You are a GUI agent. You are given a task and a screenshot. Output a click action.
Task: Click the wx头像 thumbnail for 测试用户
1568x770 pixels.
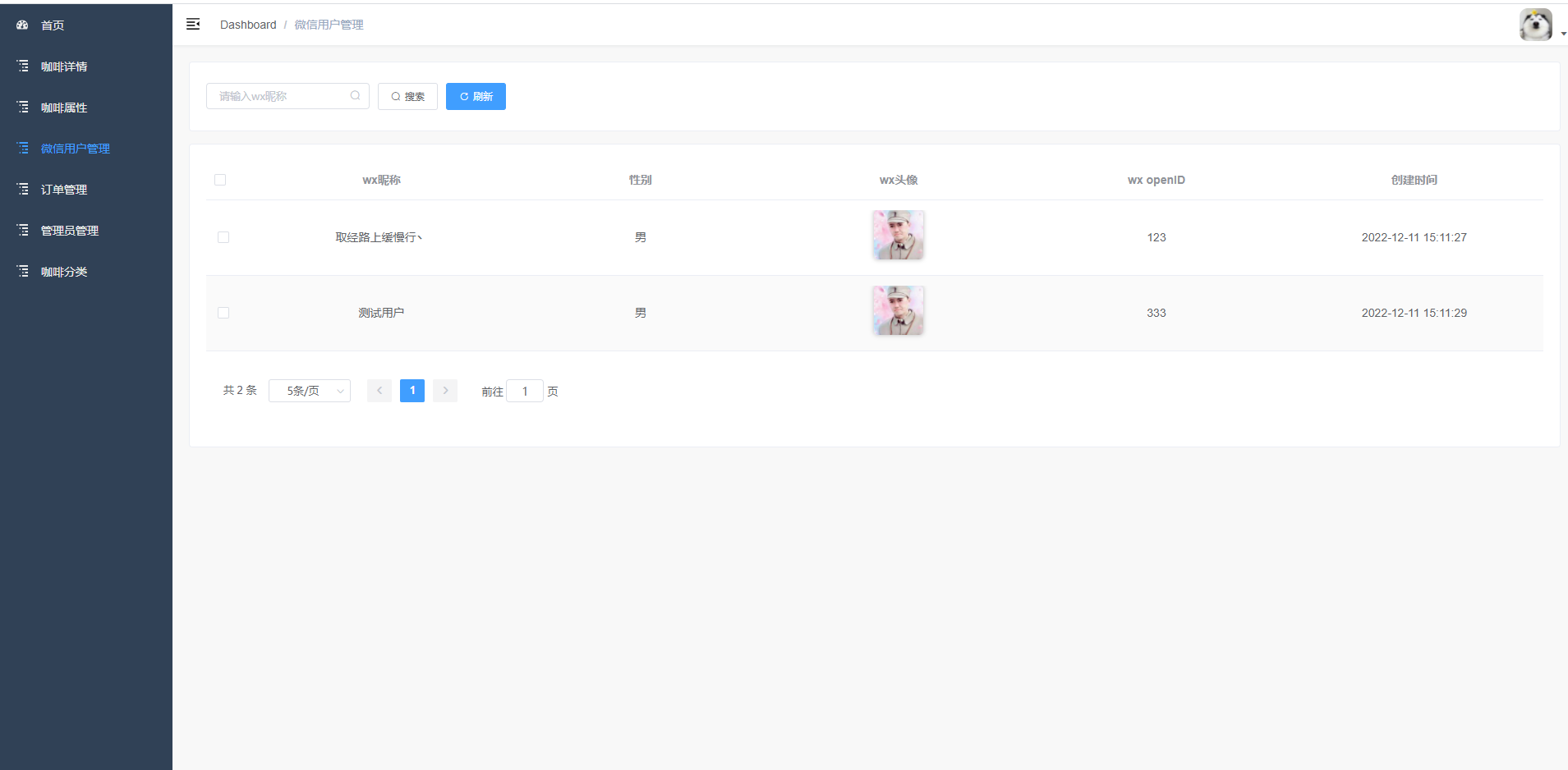tap(898, 311)
